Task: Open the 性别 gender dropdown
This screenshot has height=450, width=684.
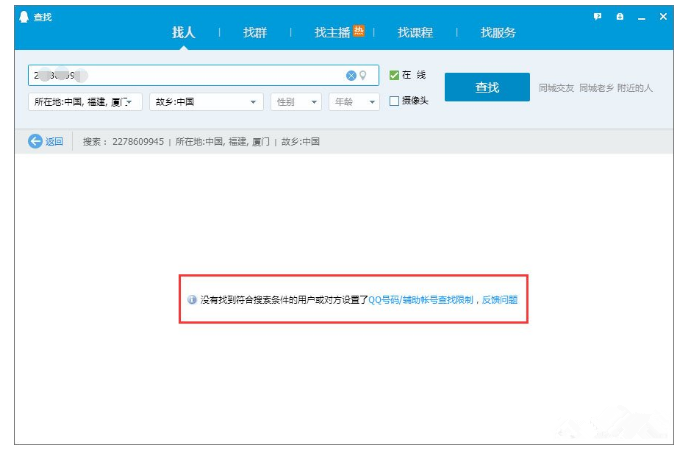Action: (296, 102)
